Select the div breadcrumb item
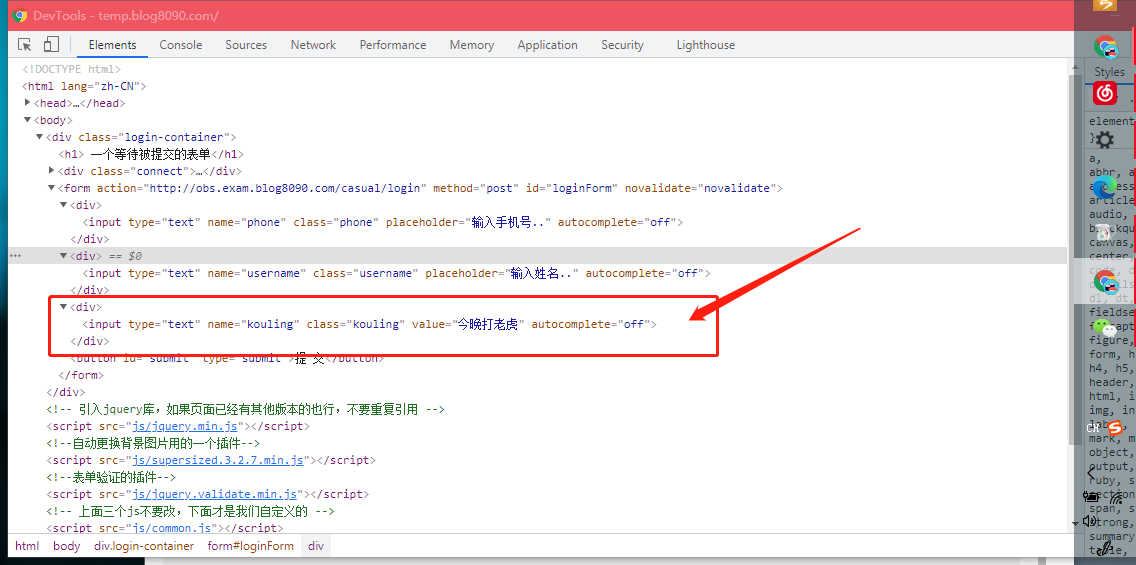The height and width of the screenshot is (565, 1136). coord(316,546)
